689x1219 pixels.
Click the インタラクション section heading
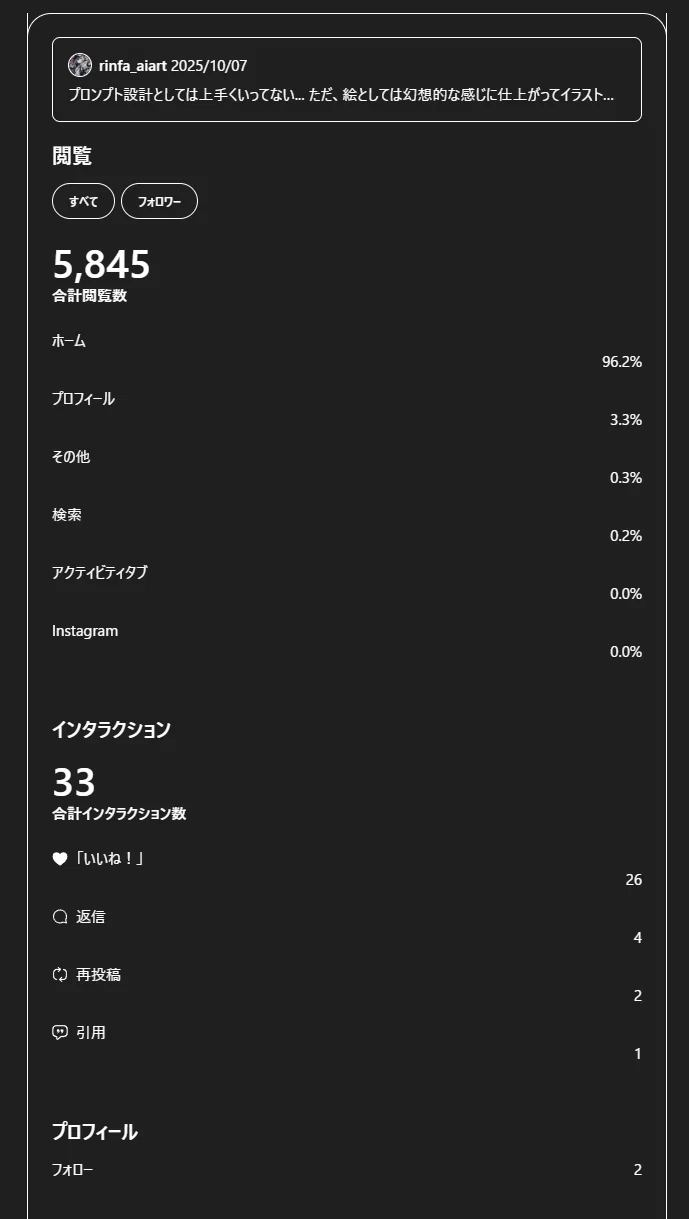pyautogui.click(x=111, y=730)
